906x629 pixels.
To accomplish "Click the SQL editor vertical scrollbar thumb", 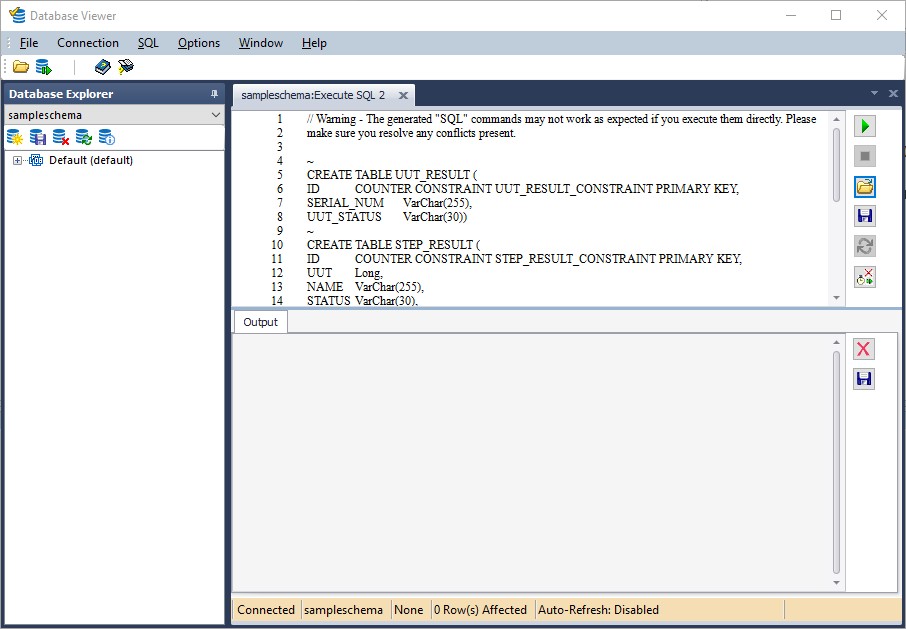I will coord(837,165).
